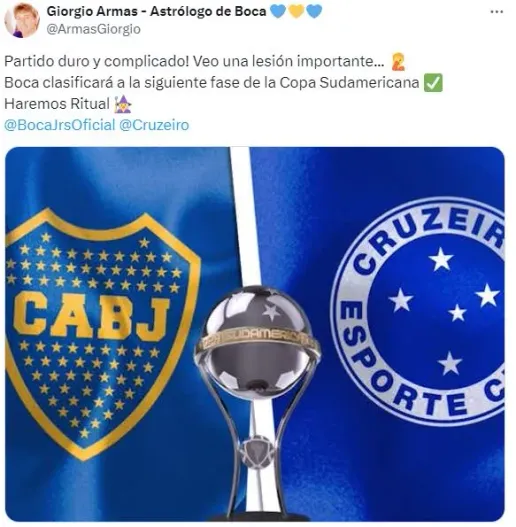Screen dimensions: 516x527
Task: Open the @Cruzeiro mention link
Action: coord(154,125)
